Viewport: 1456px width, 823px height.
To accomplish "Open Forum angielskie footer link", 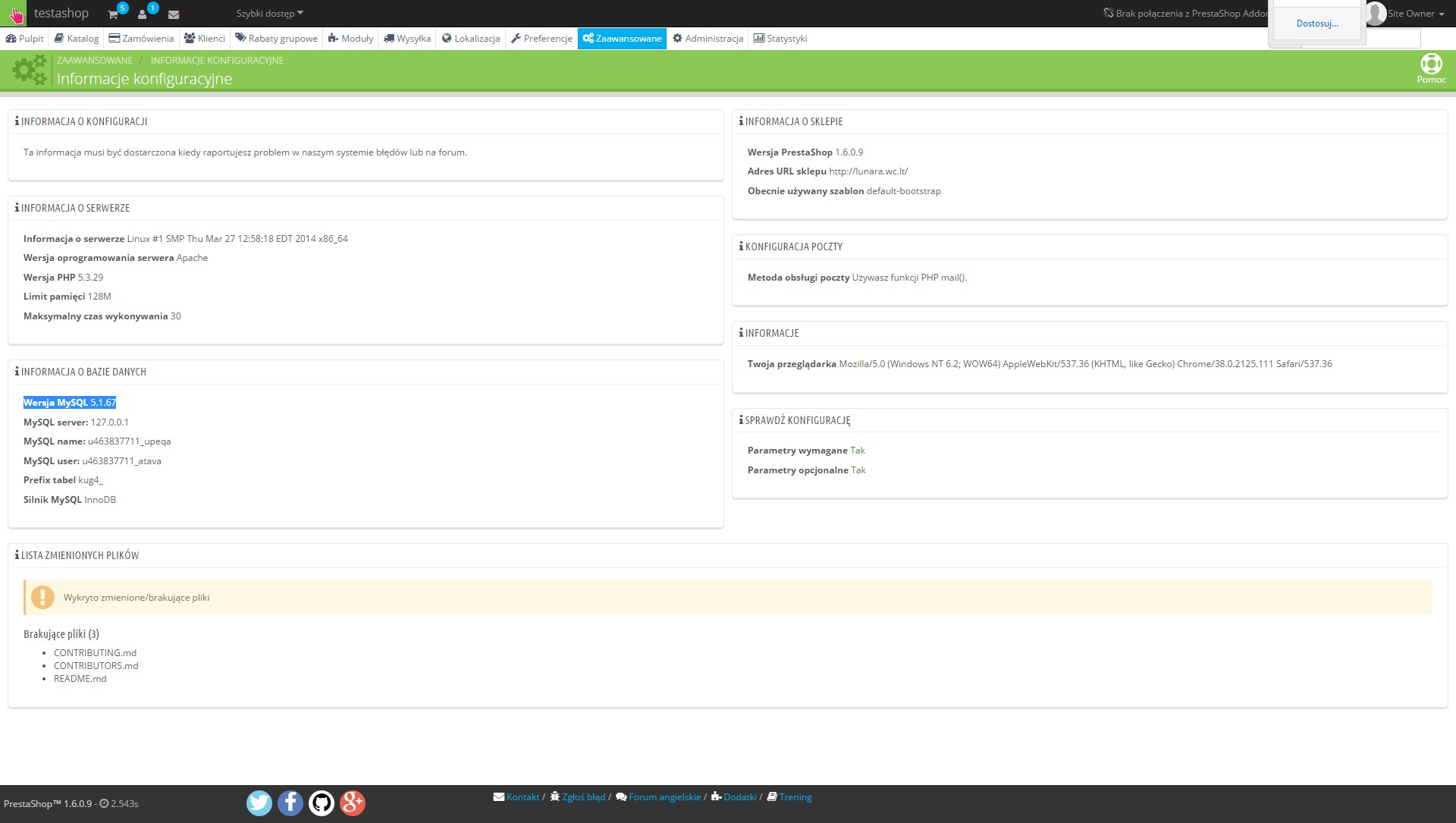I will 664,797.
